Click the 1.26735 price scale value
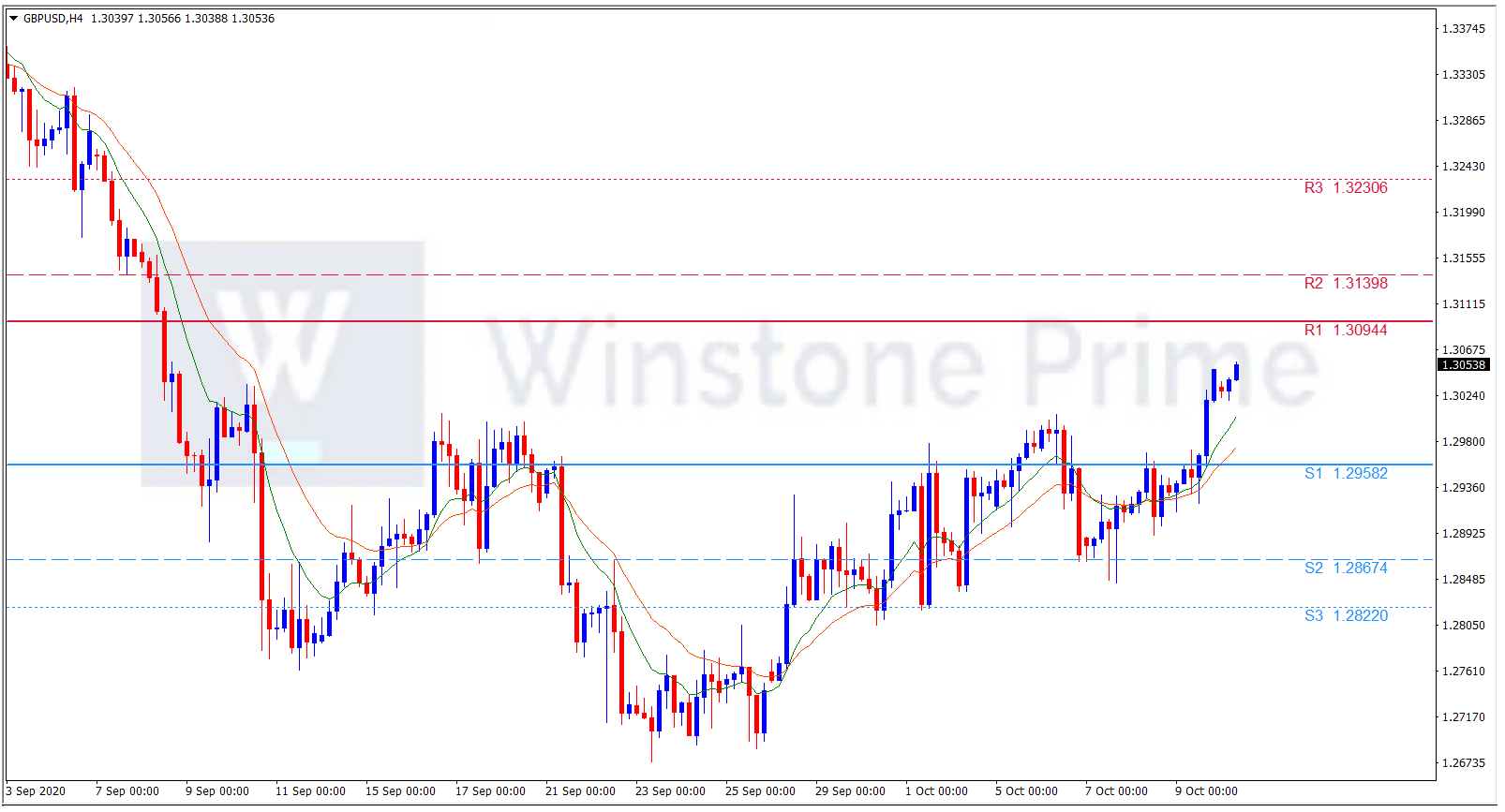The width and height of the screenshot is (1505, 812). pos(1463,763)
